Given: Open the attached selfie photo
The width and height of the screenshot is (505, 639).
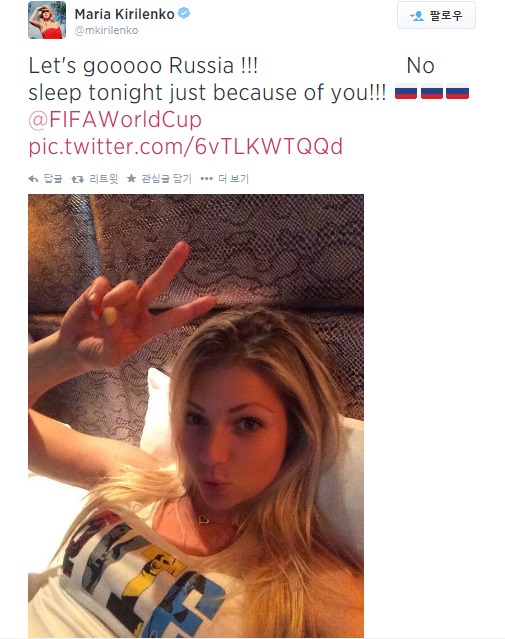Looking at the screenshot, I should click(196, 416).
